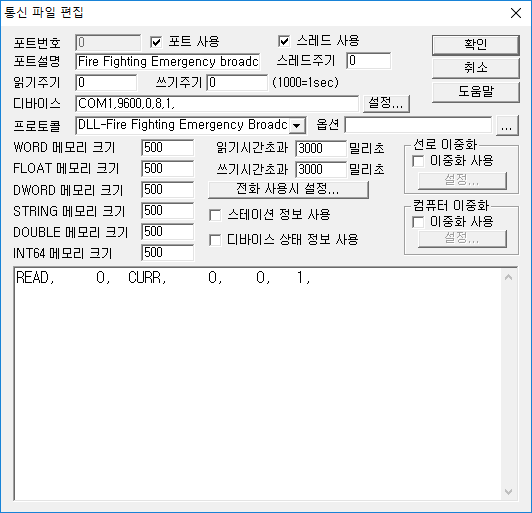Image resolution: width=532 pixels, height=513 pixels.
Task: Click the scrollbar down arrow in text area
Action: click(x=508, y=491)
